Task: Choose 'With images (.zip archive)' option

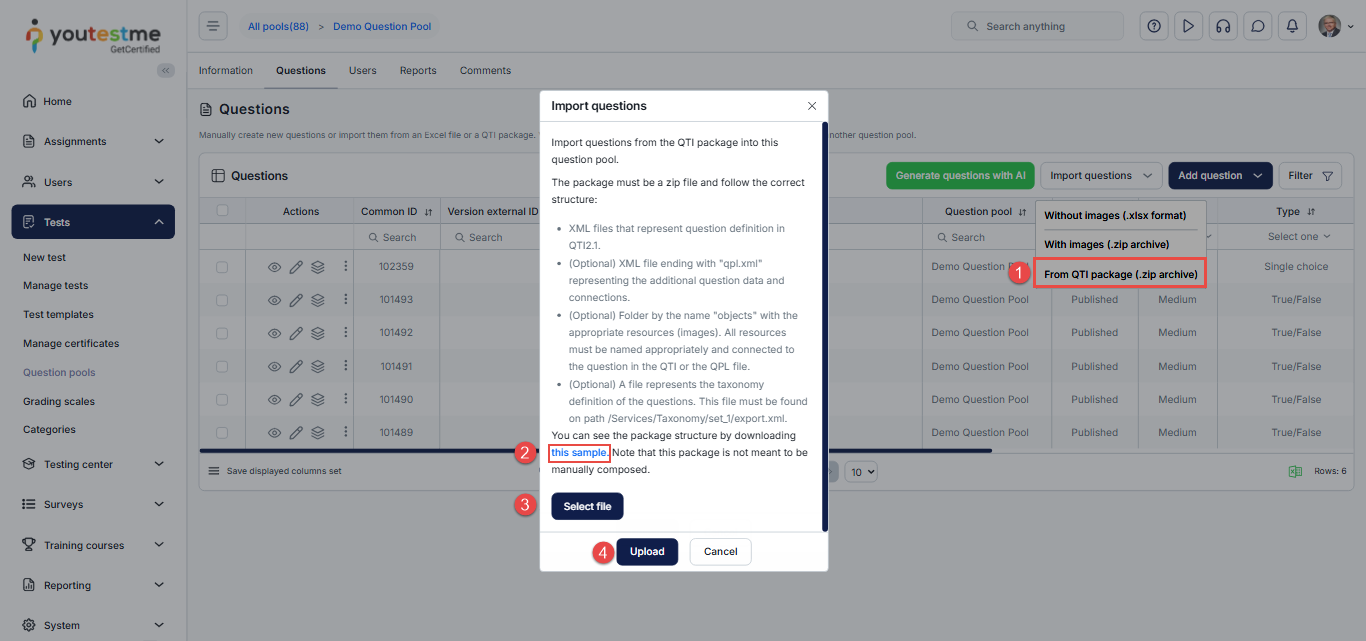Action: coord(1106,245)
